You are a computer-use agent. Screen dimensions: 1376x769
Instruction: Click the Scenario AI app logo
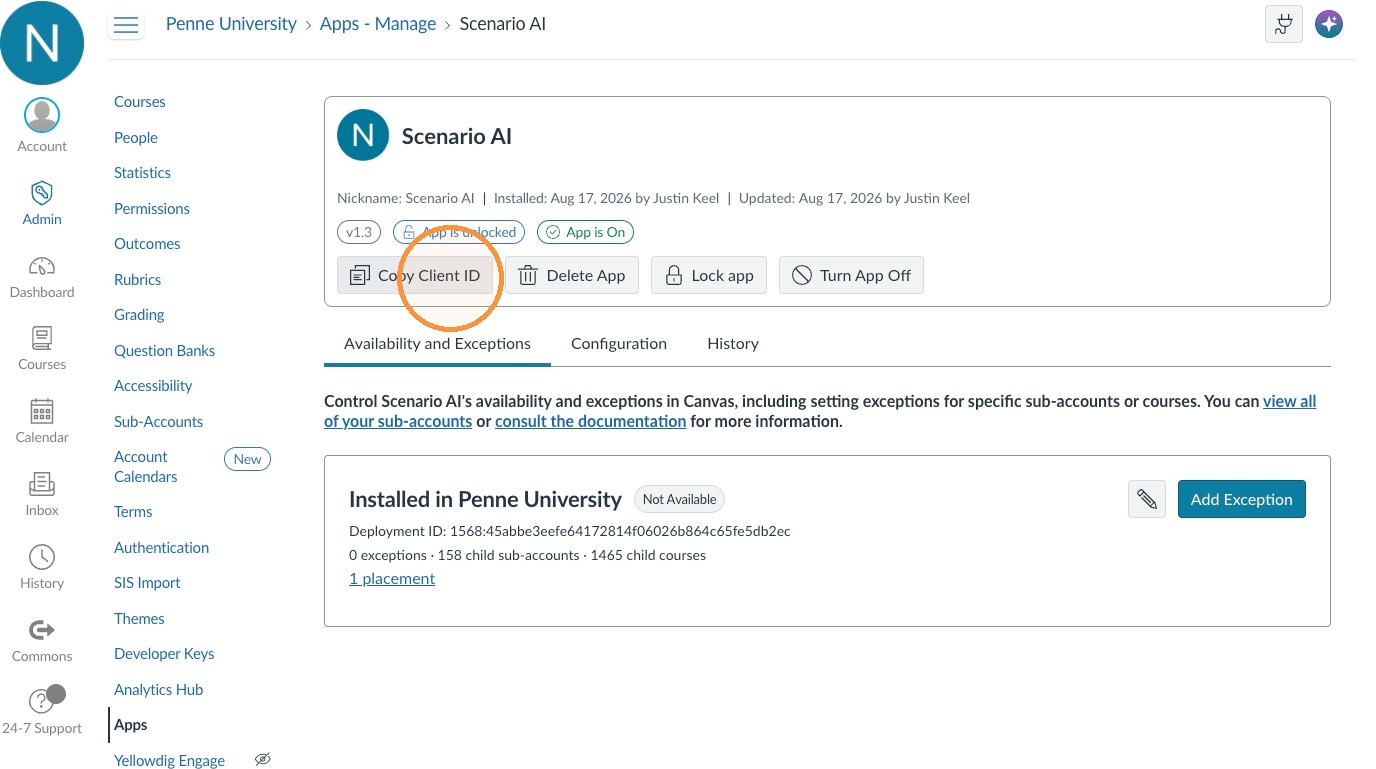pyautogui.click(x=363, y=135)
